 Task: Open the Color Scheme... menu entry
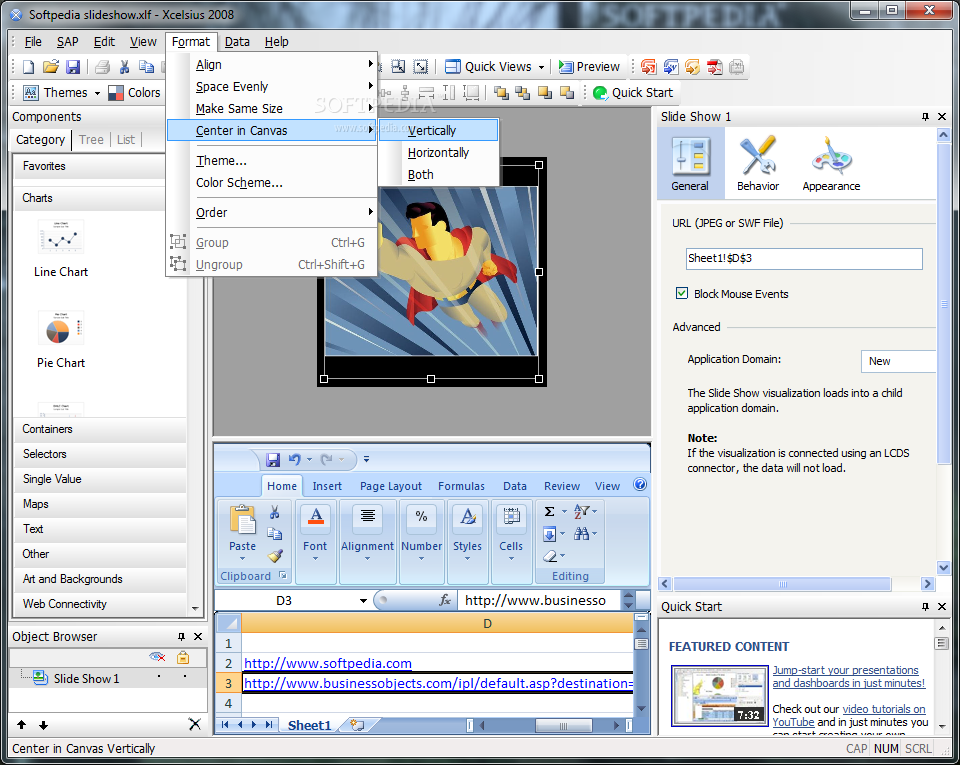click(271, 182)
